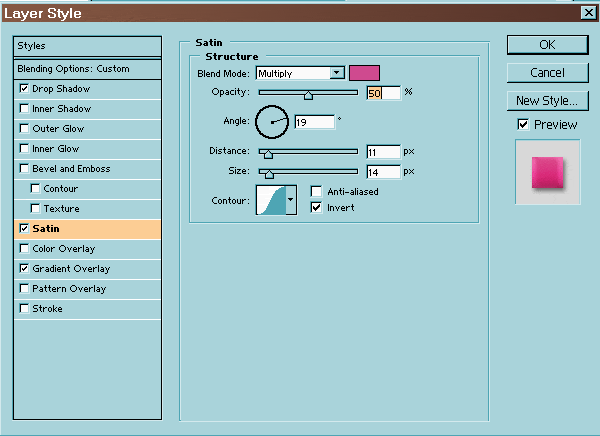Toggle the Drop Shadow checkbox
Screen dimensions: 600x436
click(24, 89)
